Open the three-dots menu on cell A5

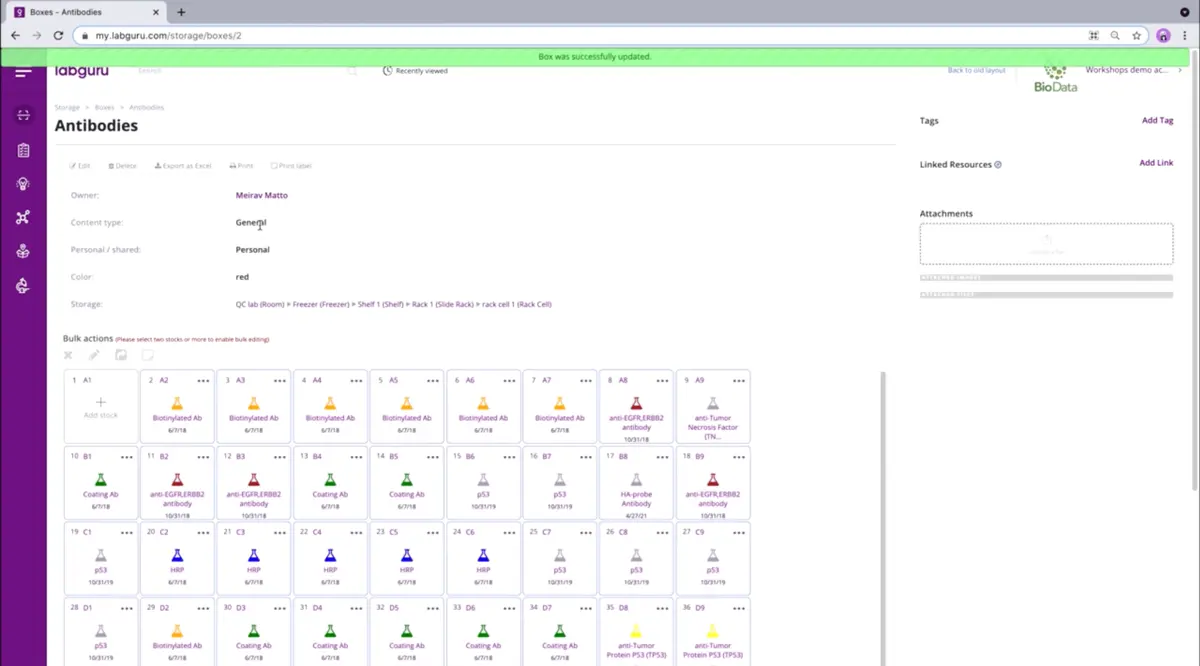coord(433,381)
